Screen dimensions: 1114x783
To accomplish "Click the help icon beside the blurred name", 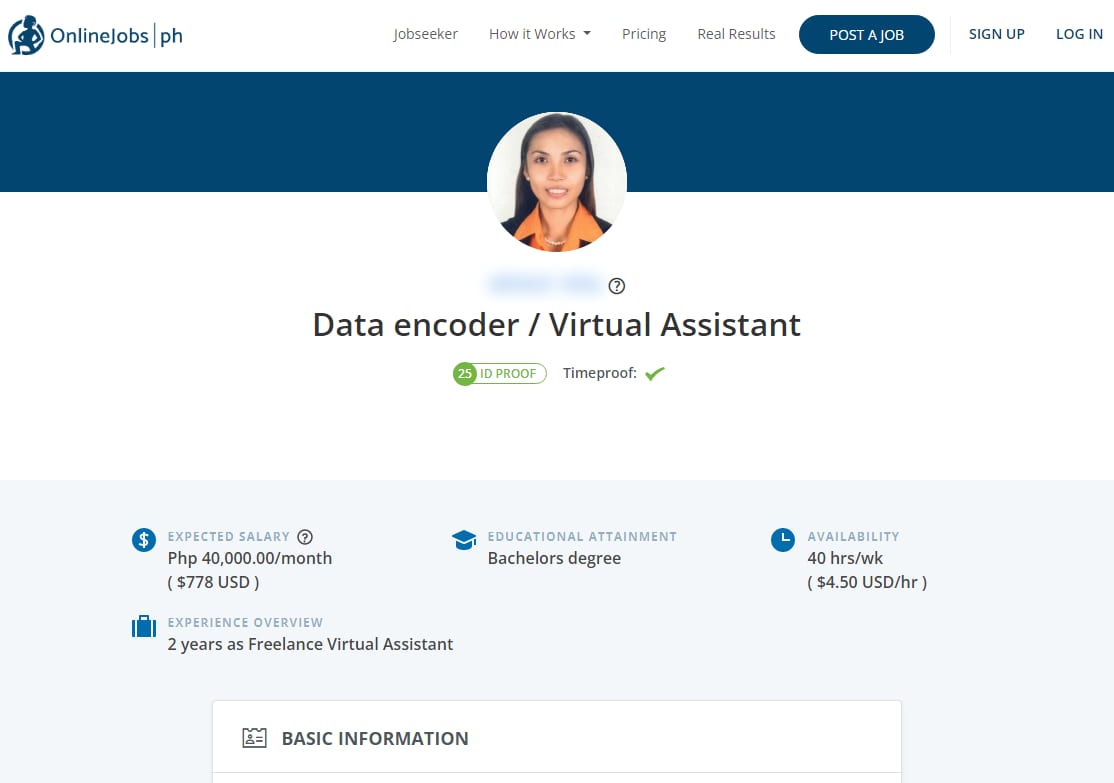I will tap(617, 286).
